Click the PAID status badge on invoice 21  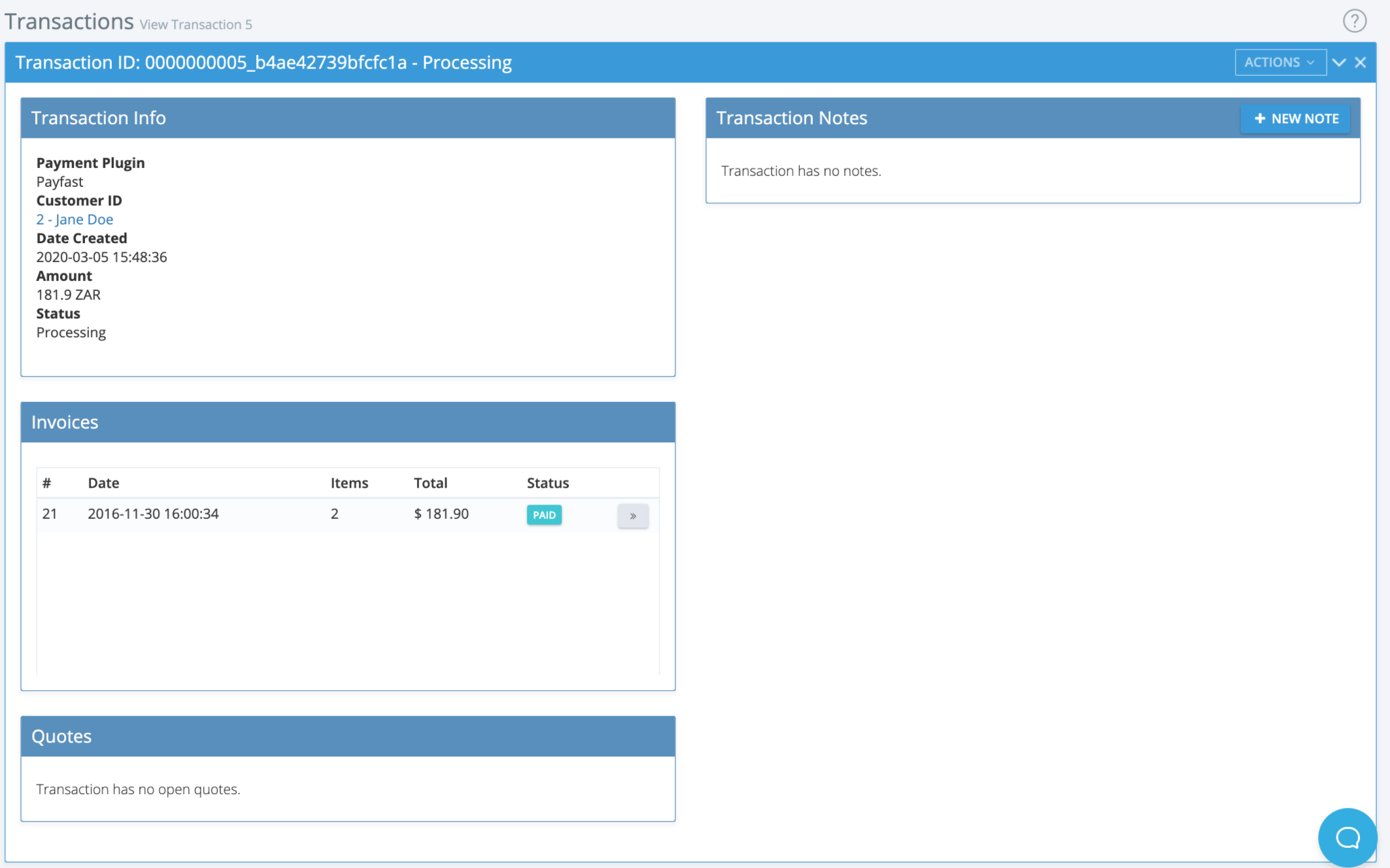coord(543,515)
